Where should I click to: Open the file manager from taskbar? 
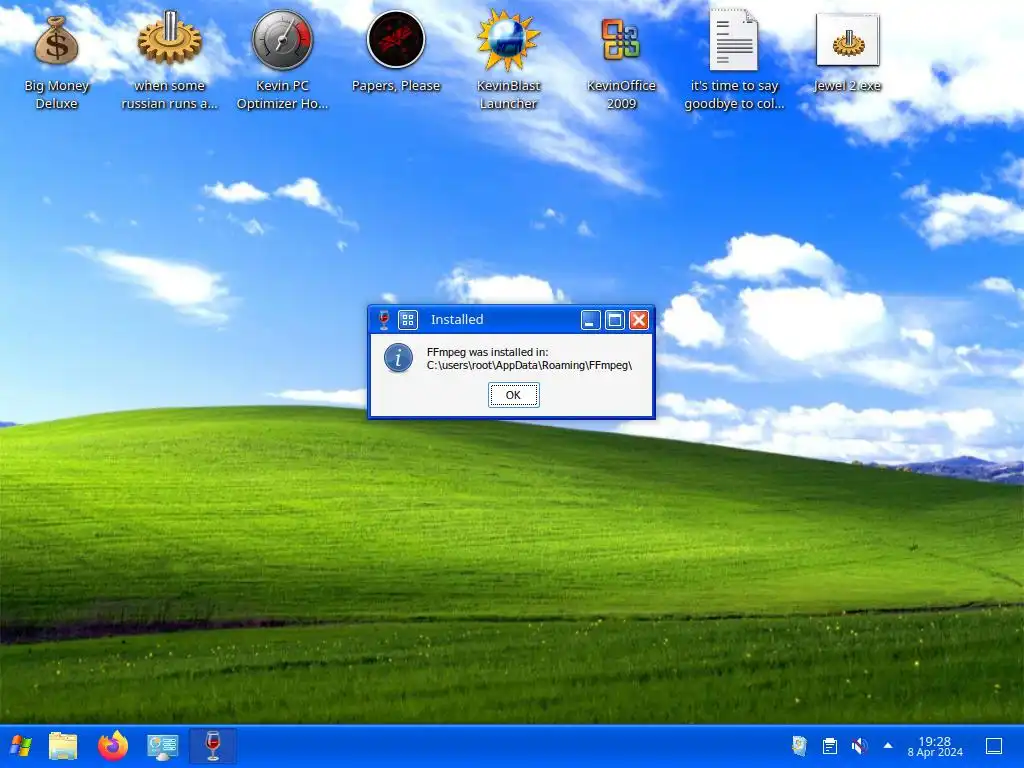point(63,746)
